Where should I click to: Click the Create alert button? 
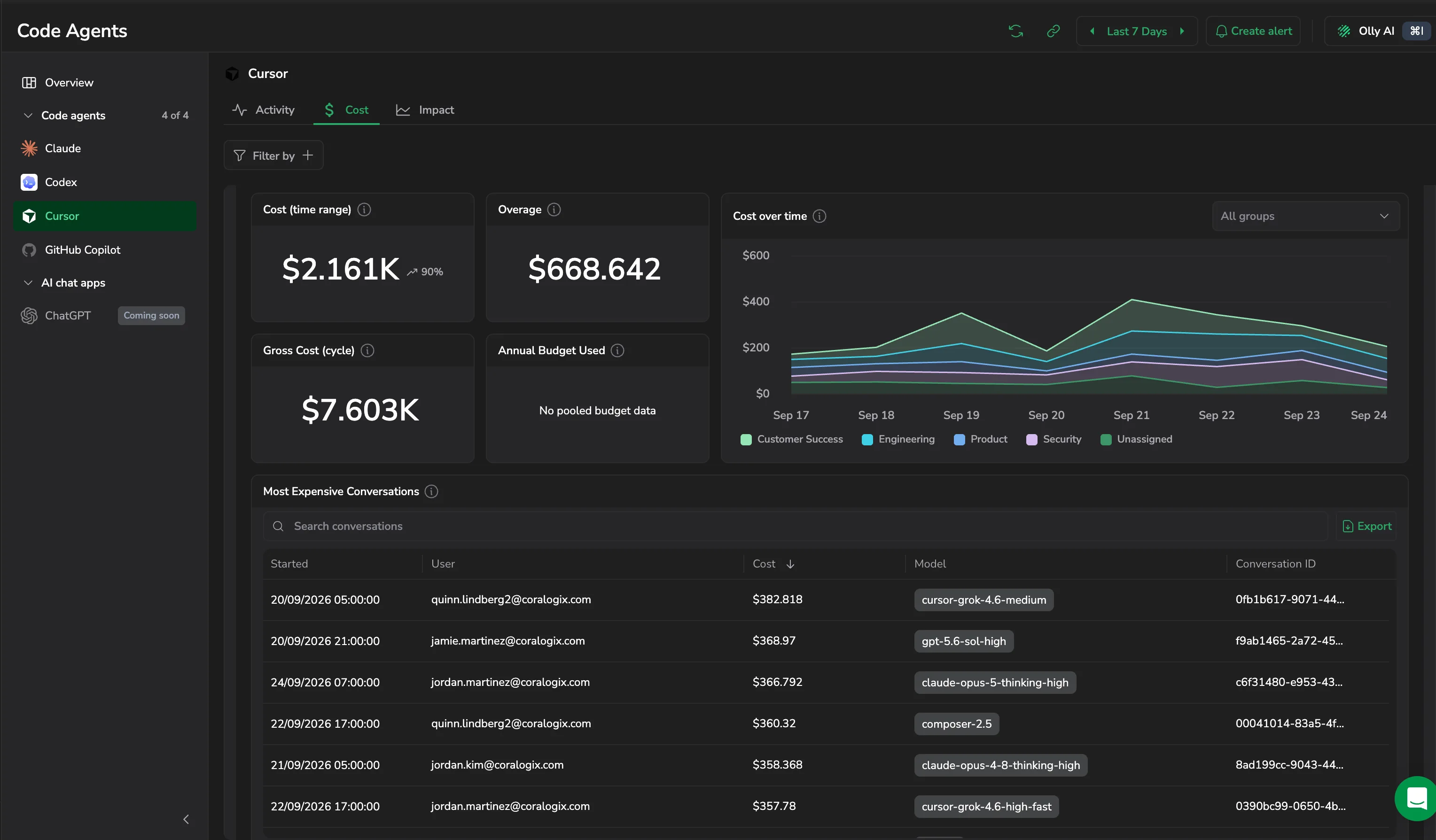click(1253, 31)
